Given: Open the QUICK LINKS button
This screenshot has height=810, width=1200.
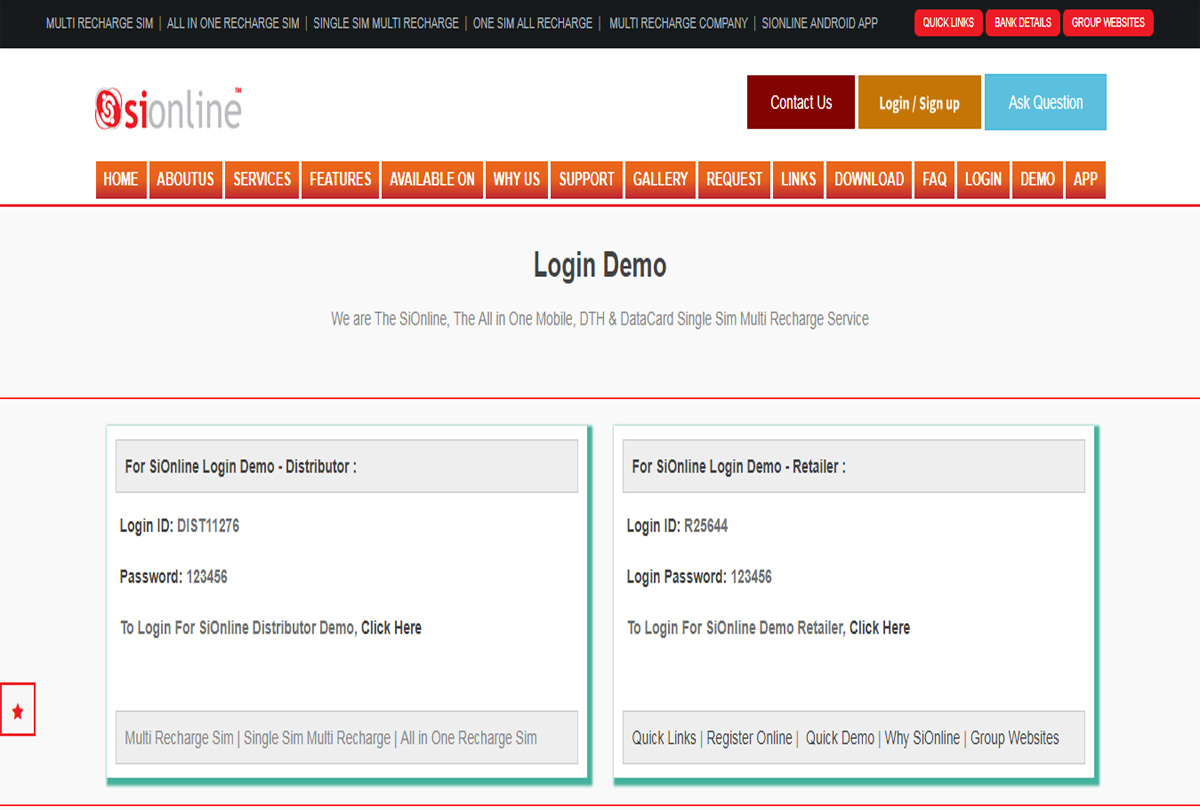Looking at the screenshot, I should (948, 23).
